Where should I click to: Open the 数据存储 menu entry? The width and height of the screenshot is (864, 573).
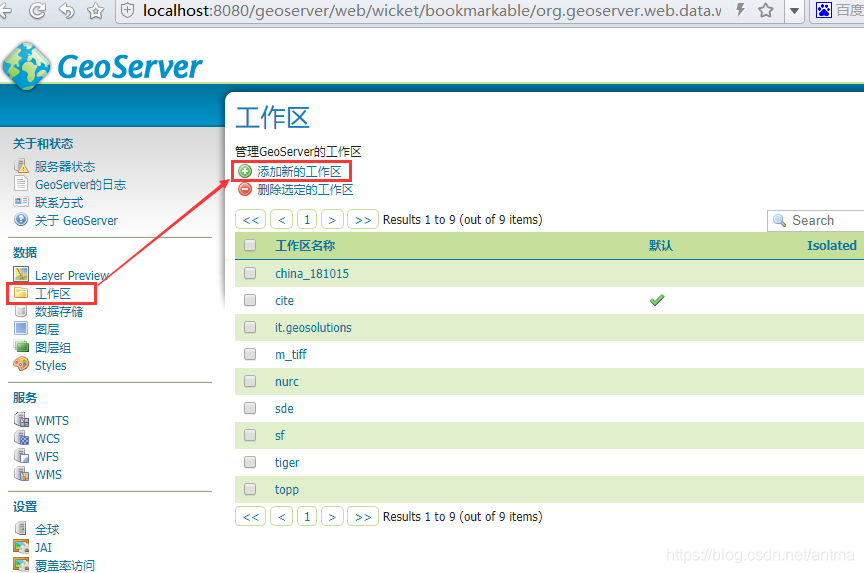tap(59, 312)
